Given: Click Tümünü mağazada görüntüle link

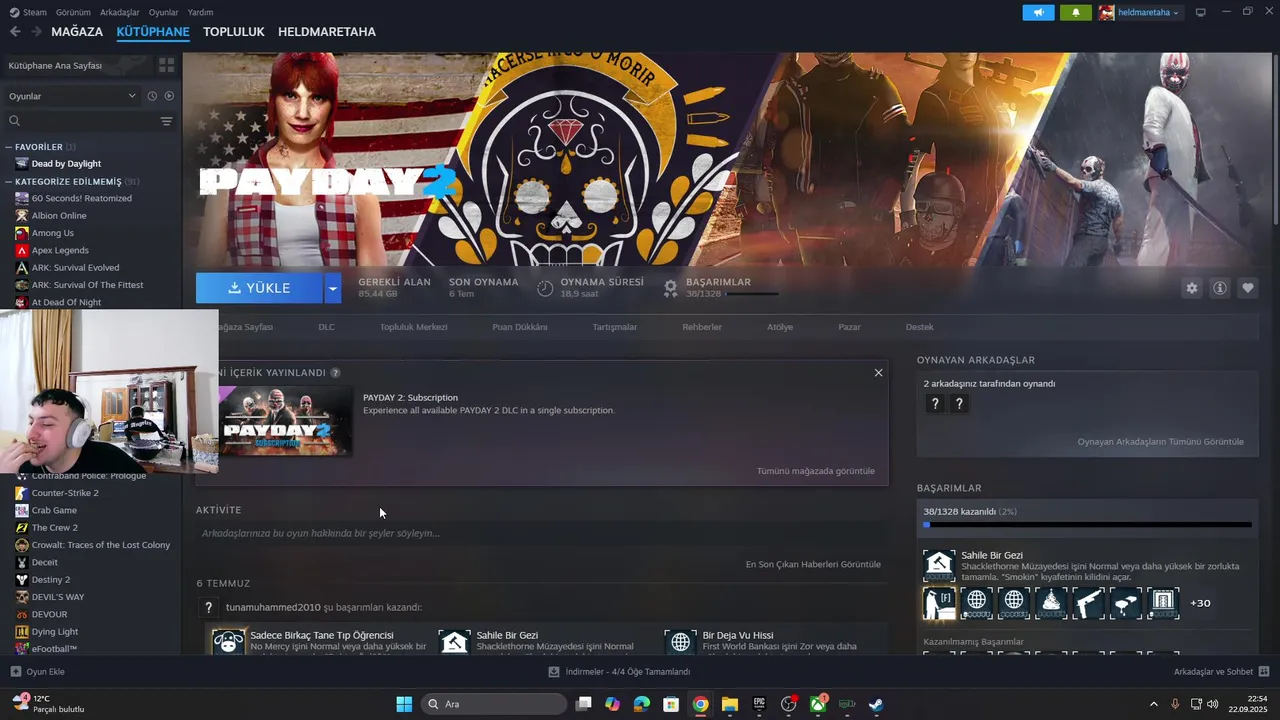Looking at the screenshot, I should 815,471.
